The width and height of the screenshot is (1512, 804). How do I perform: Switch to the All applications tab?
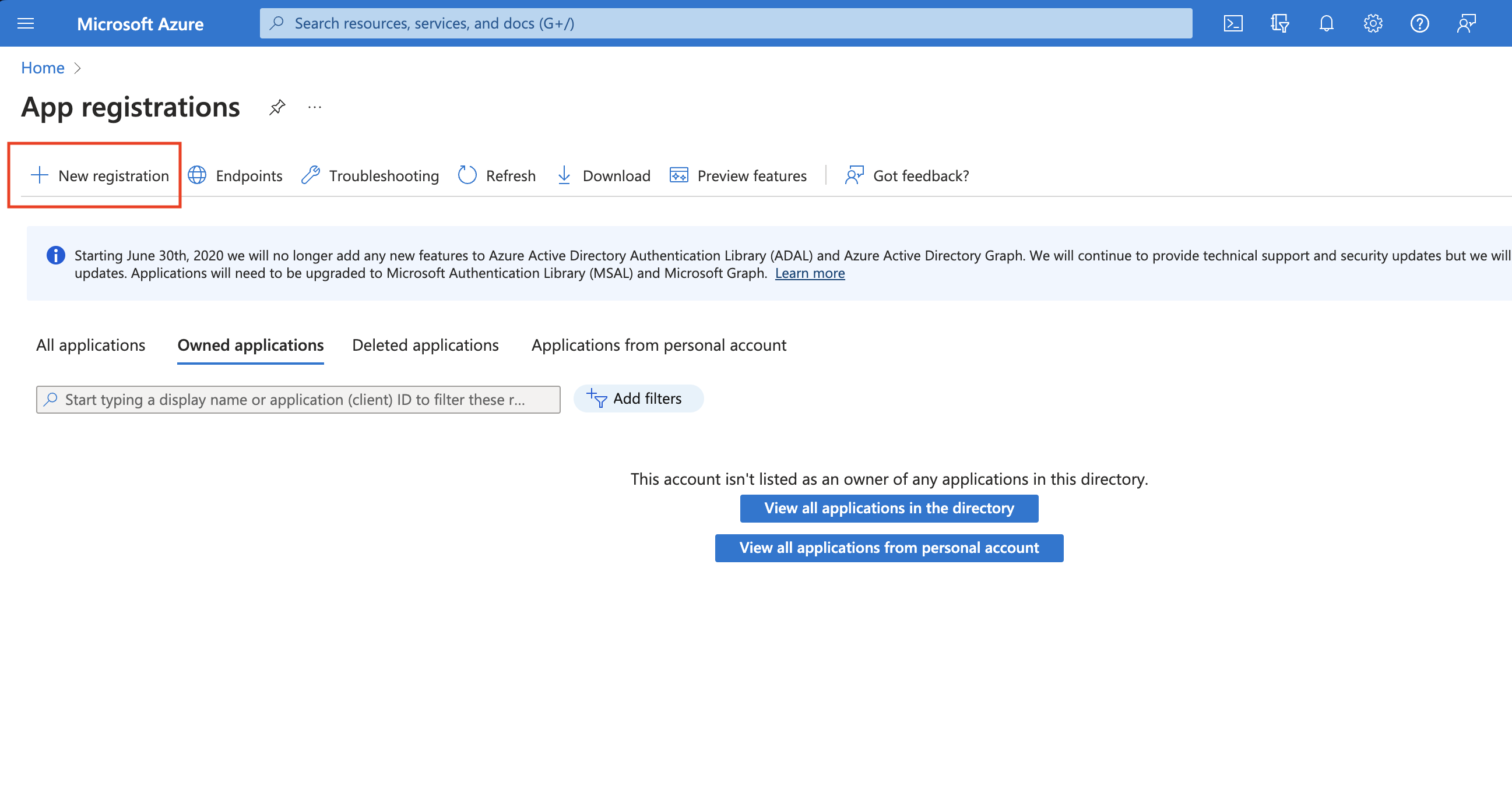(x=90, y=345)
